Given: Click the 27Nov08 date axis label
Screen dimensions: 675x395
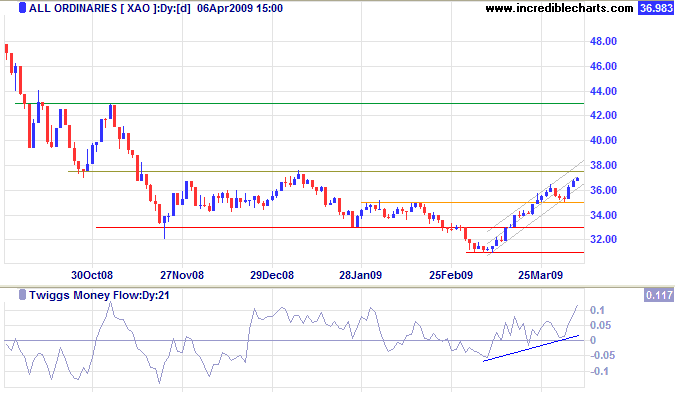Looking at the screenshot, I should 182,275.
